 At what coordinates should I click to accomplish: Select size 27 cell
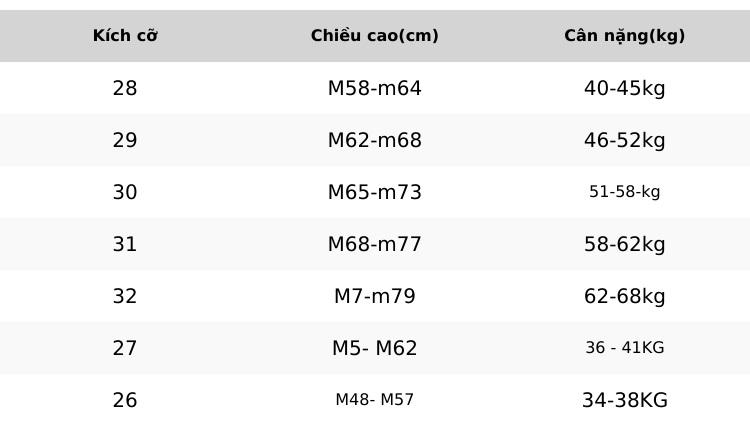tap(125, 348)
